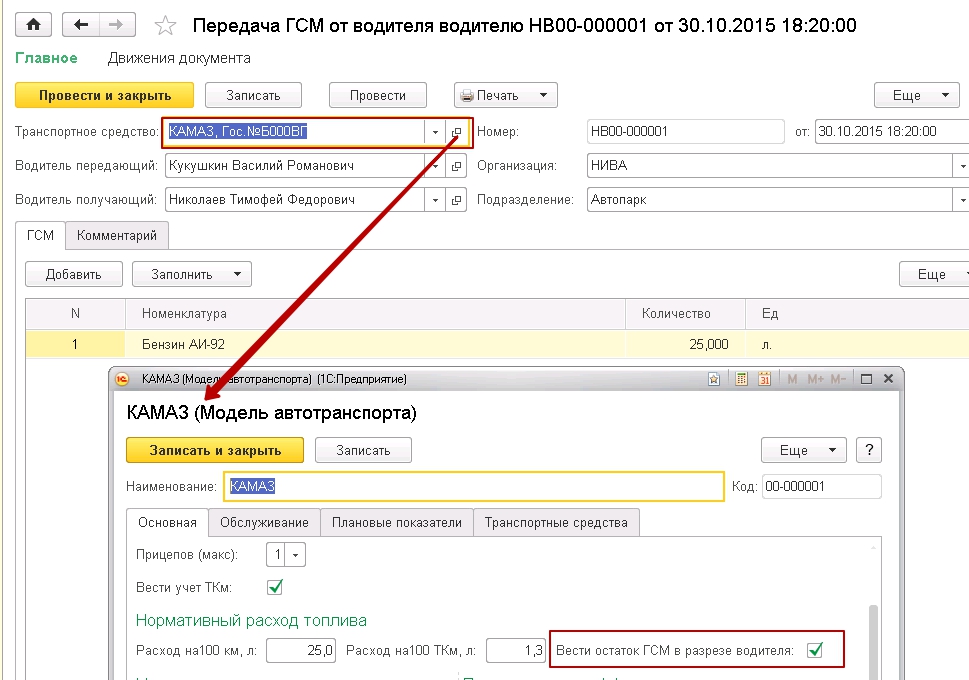
Task: Switch to Комментарий tab
Action: tap(117, 236)
